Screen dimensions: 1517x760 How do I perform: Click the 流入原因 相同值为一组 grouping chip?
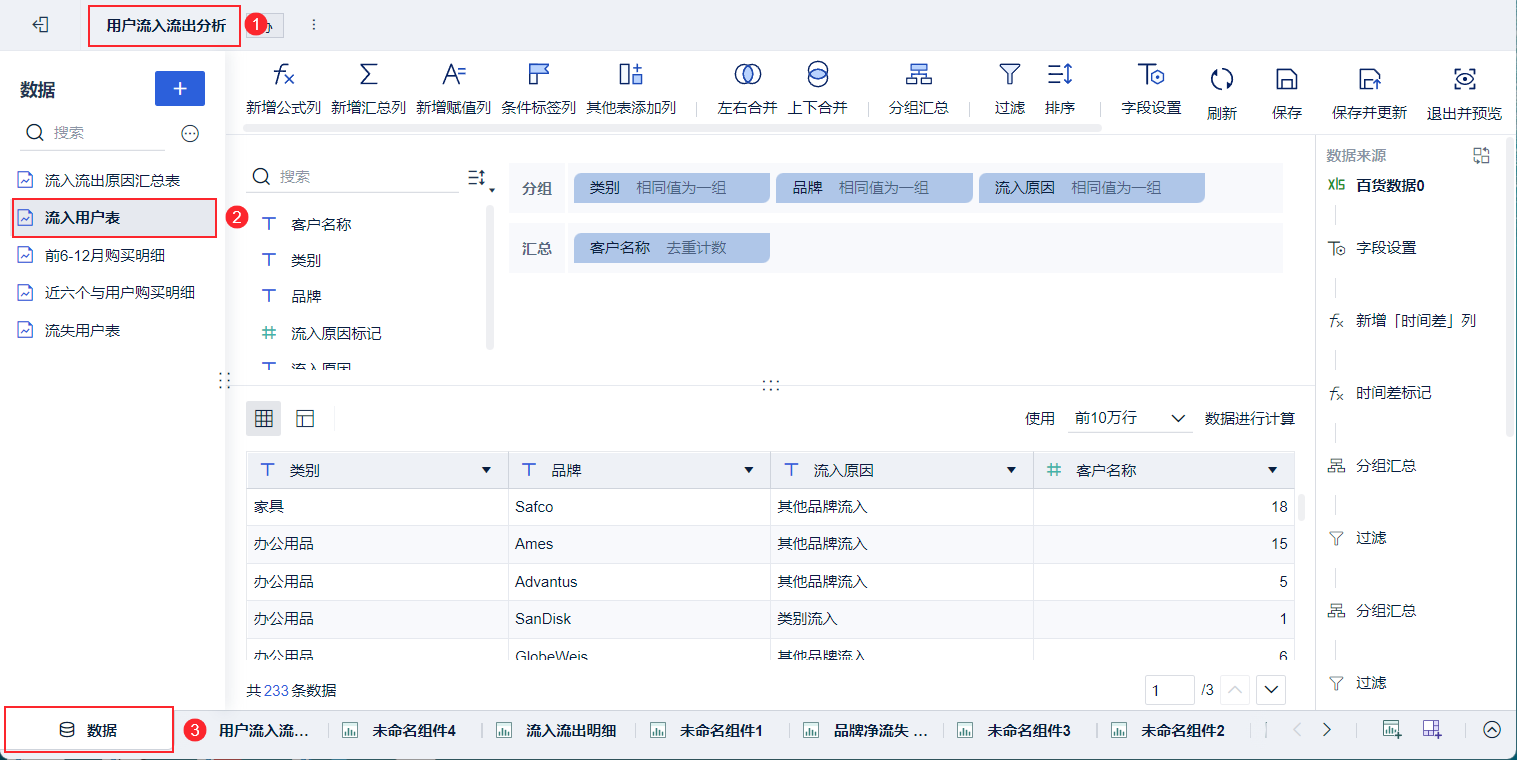pyautogui.click(x=1091, y=188)
